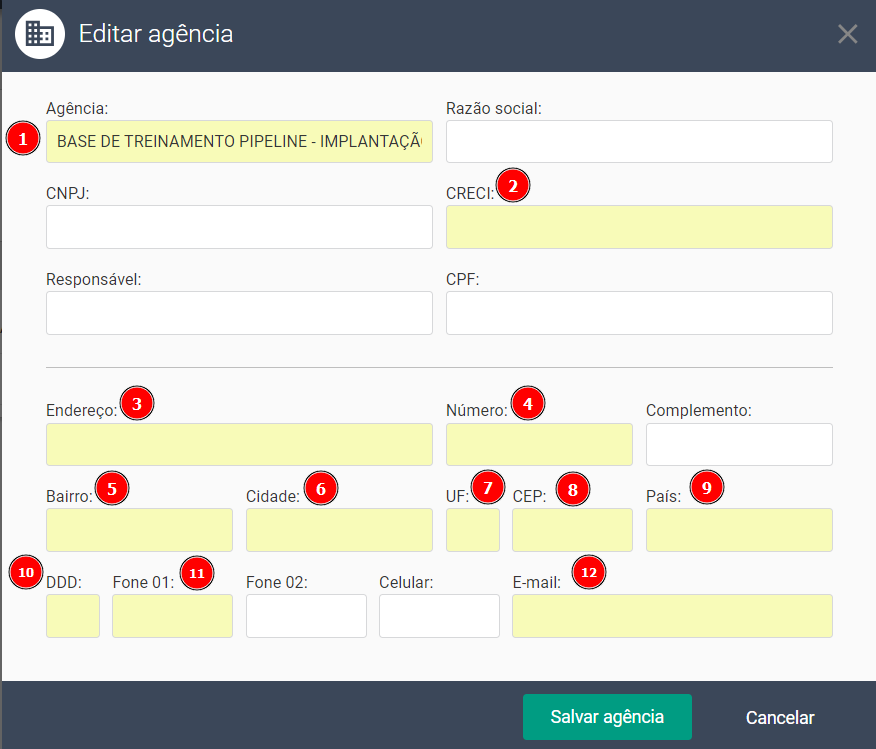Focus the Responsável text field
This screenshot has width=876, height=749.
(239, 313)
